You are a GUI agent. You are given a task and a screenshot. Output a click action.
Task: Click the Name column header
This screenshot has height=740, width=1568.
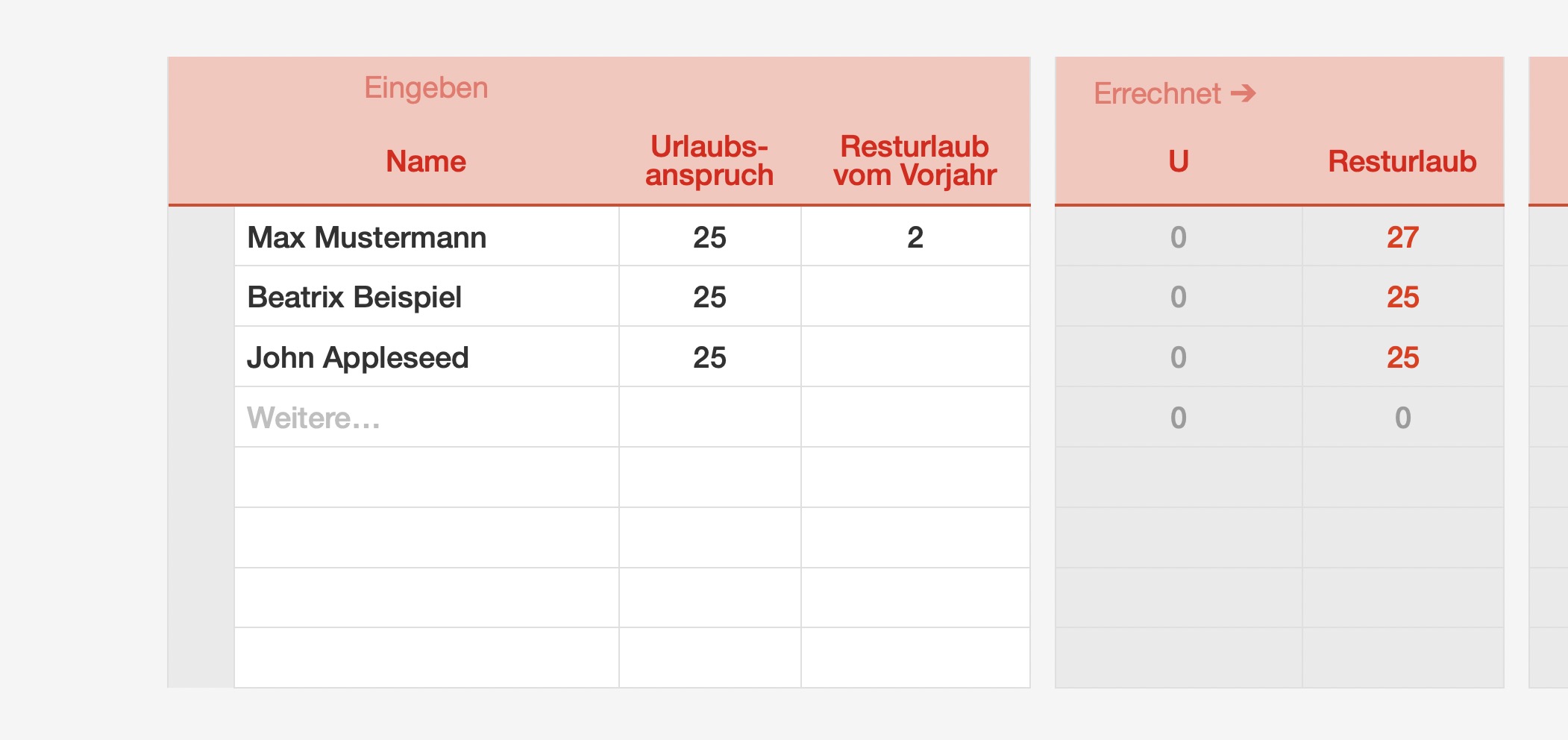pos(426,161)
